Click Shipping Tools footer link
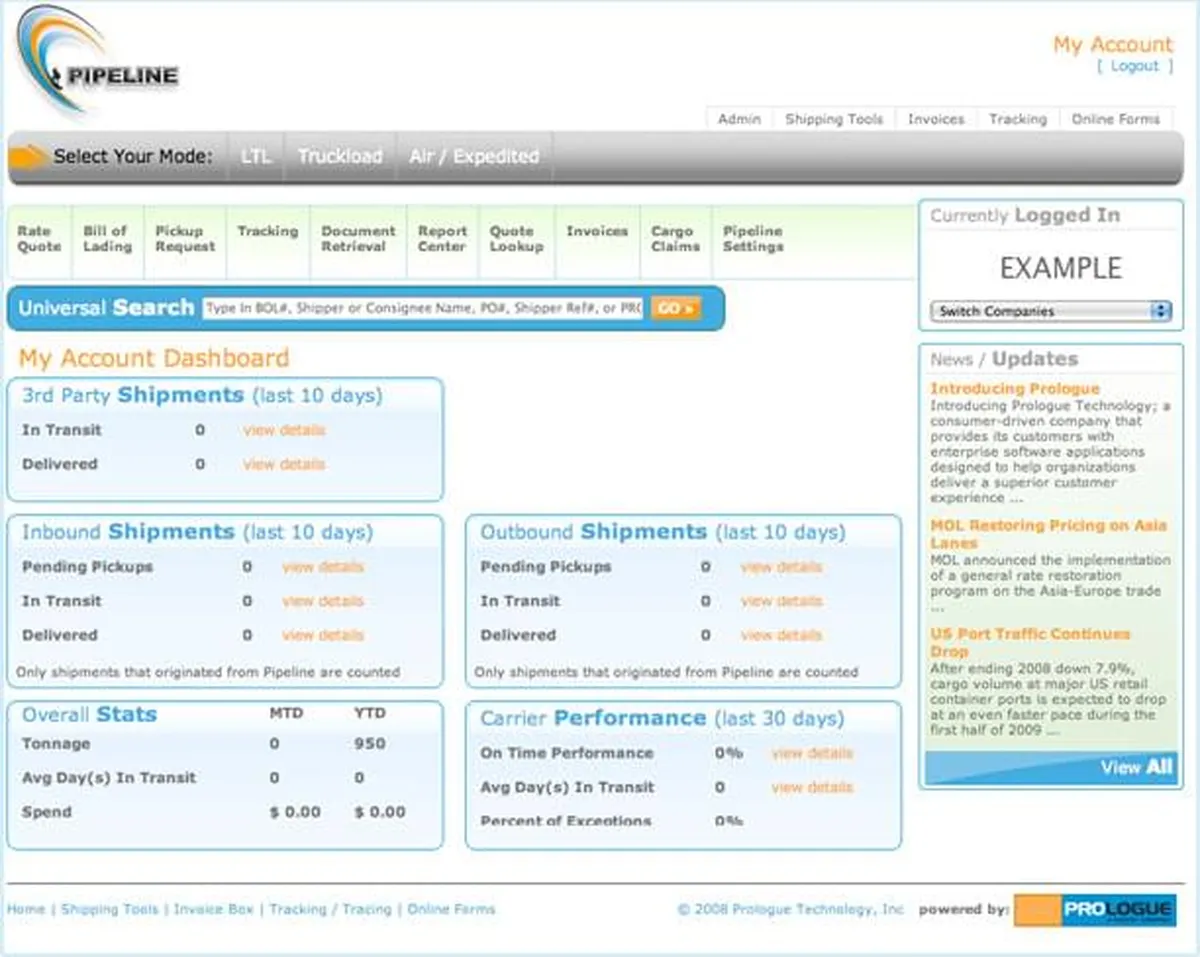 (110, 909)
